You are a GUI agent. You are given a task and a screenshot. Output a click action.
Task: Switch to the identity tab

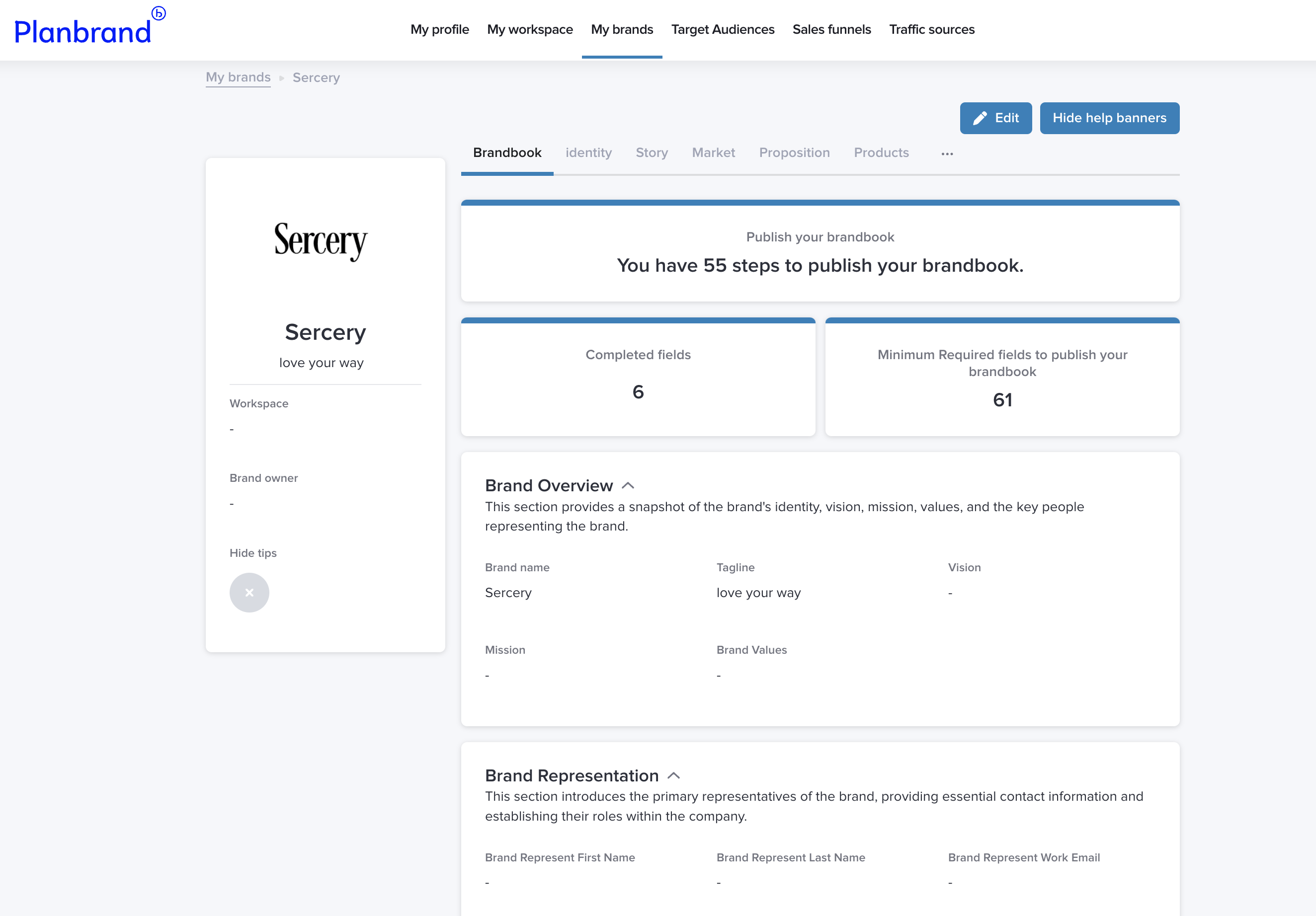pyautogui.click(x=588, y=153)
